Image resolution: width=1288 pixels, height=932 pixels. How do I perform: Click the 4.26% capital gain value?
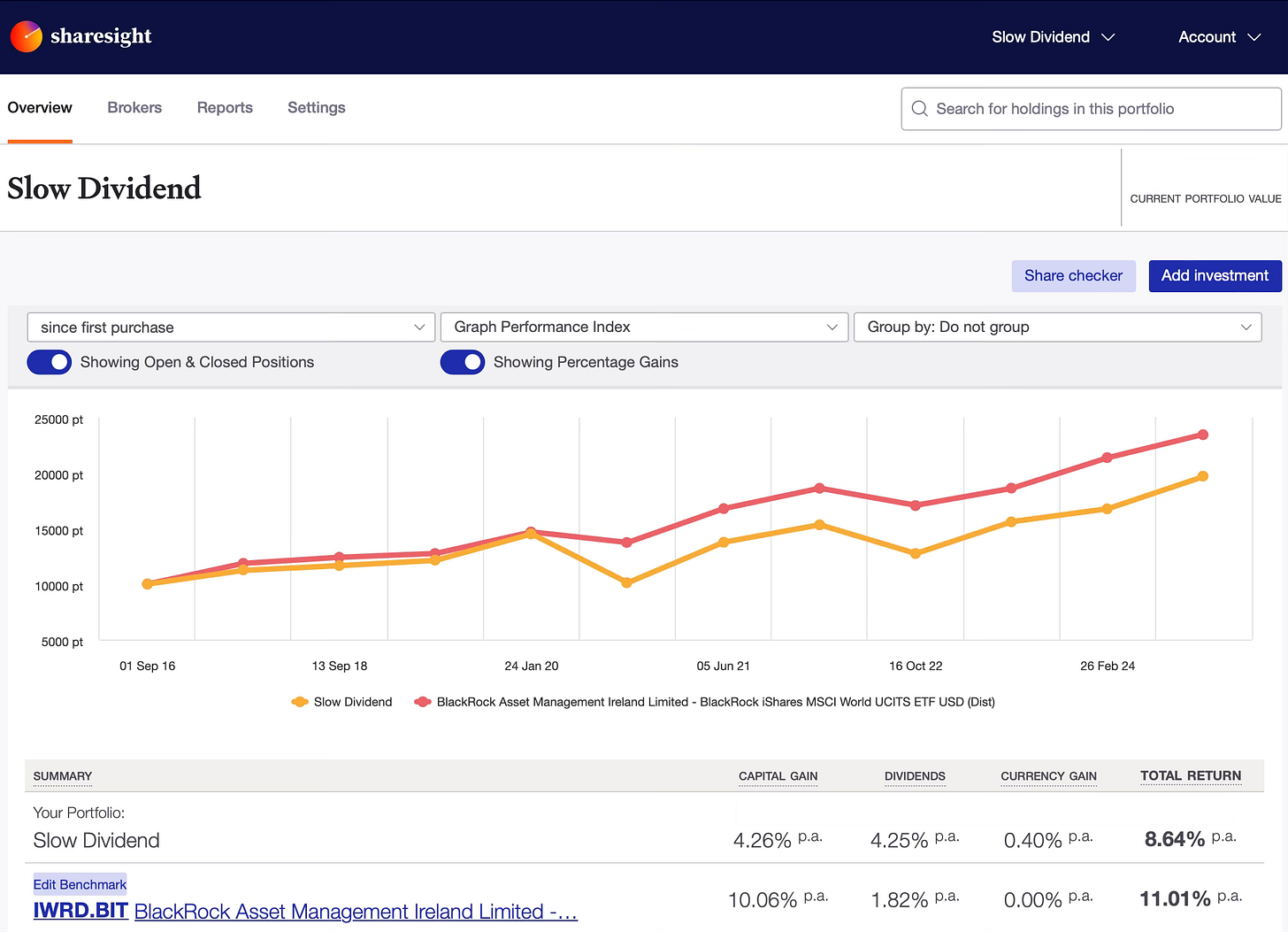[763, 840]
